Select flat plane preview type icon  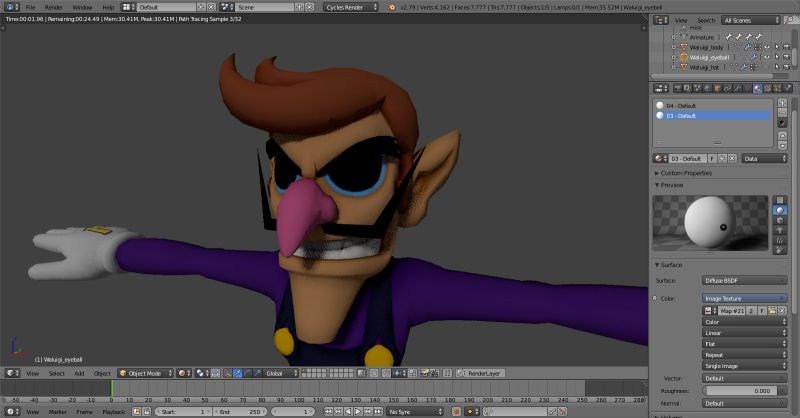(x=780, y=200)
